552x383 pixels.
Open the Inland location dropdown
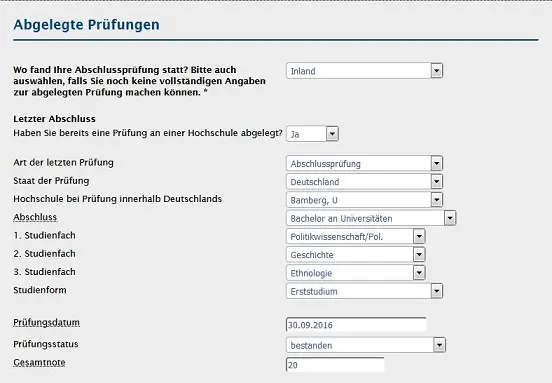pos(364,71)
